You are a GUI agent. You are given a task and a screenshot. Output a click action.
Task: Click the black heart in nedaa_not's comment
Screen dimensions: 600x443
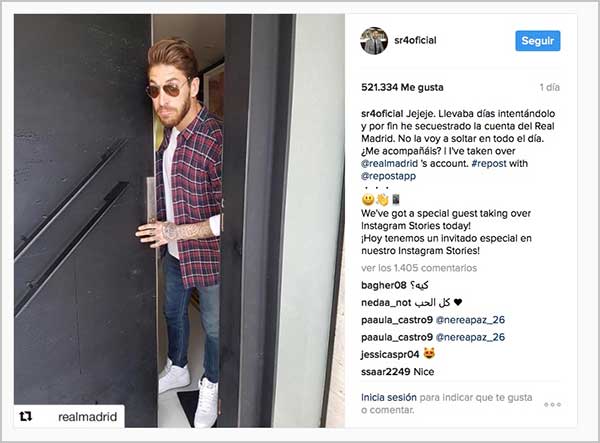458,302
